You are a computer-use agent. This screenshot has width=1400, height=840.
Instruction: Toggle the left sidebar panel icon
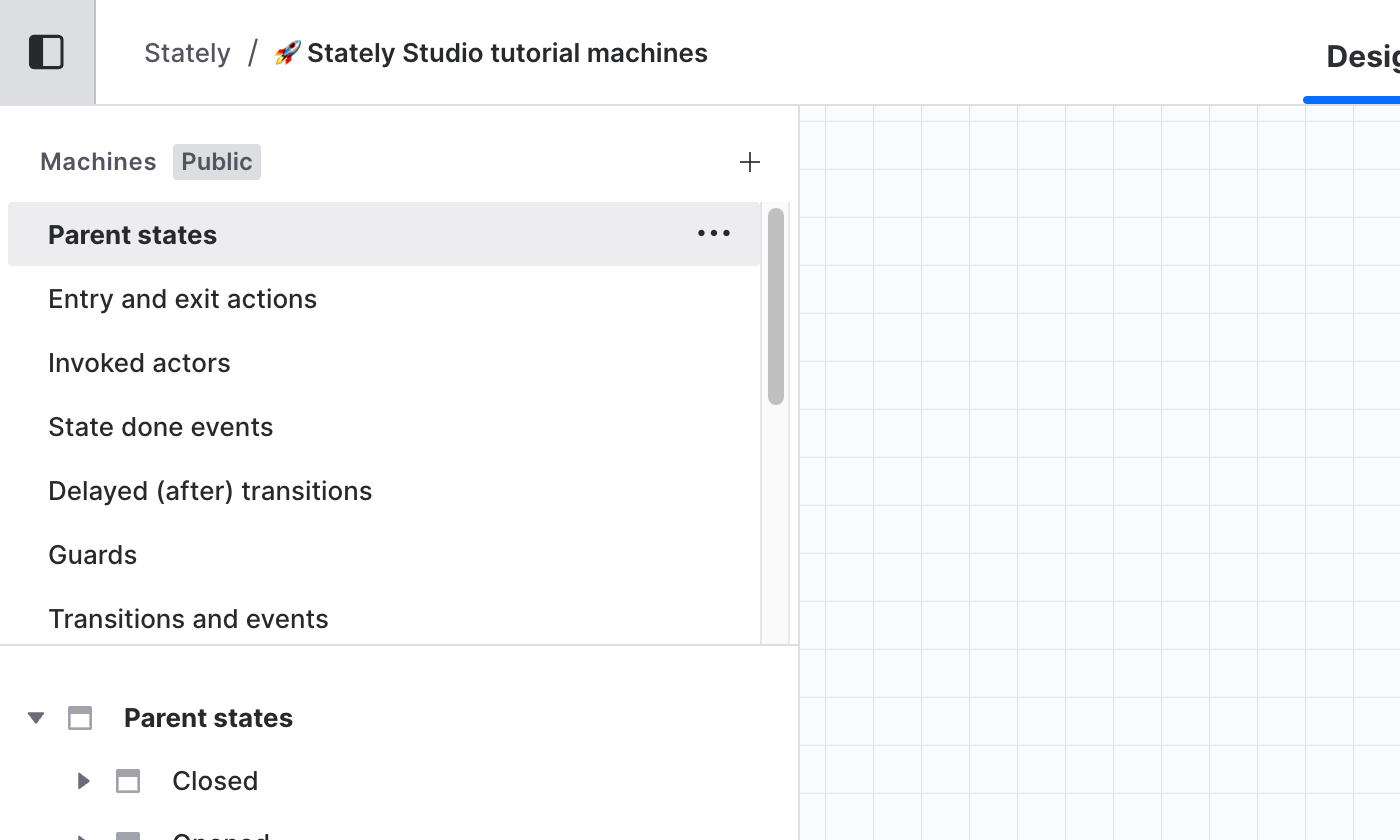pos(46,52)
